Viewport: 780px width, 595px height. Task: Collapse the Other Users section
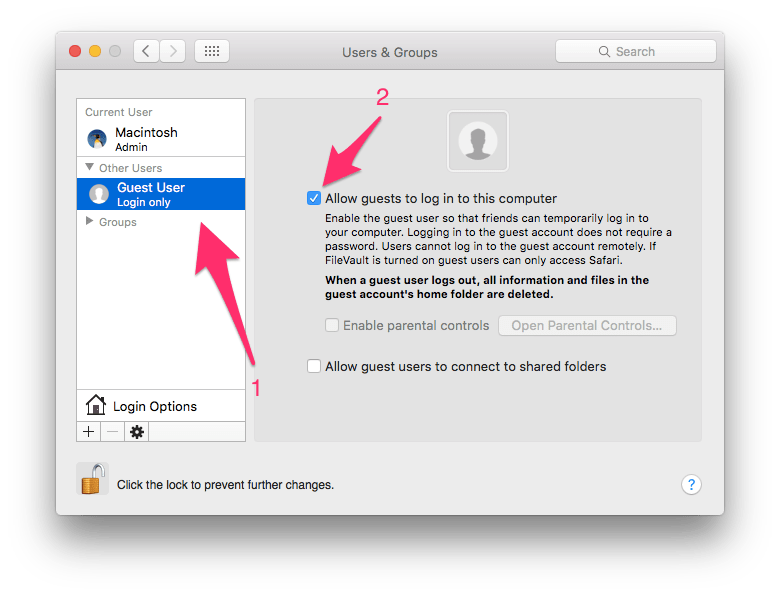(90, 167)
